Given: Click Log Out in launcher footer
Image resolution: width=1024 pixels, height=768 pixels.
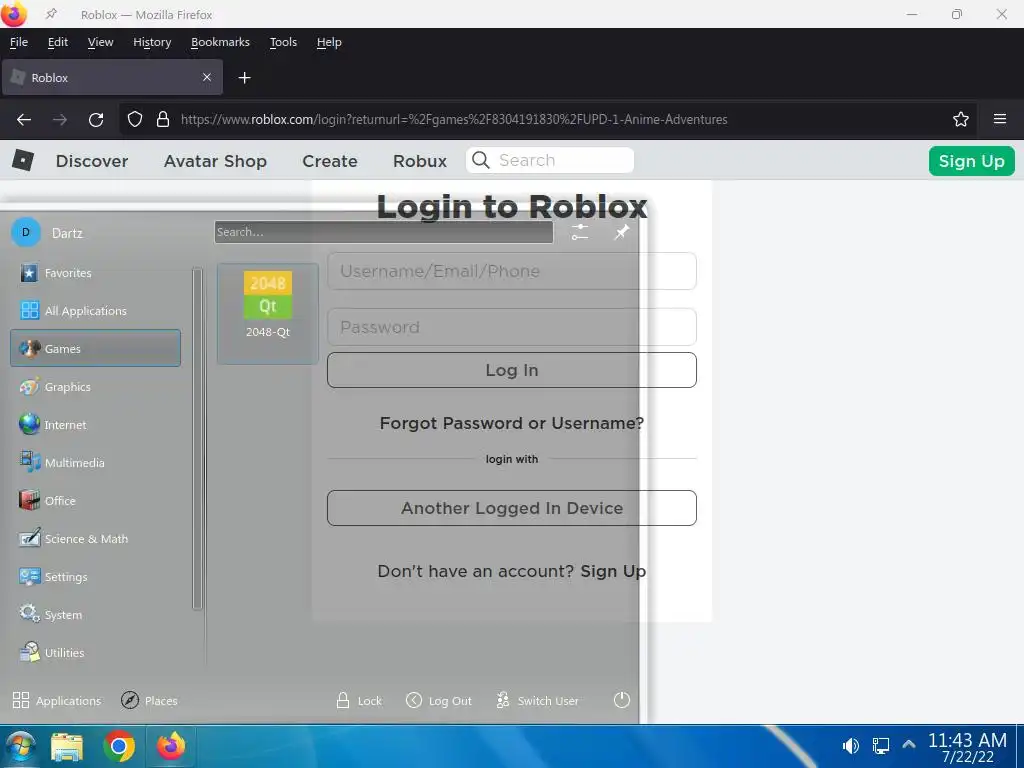Looking at the screenshot, I should (439, 701).
